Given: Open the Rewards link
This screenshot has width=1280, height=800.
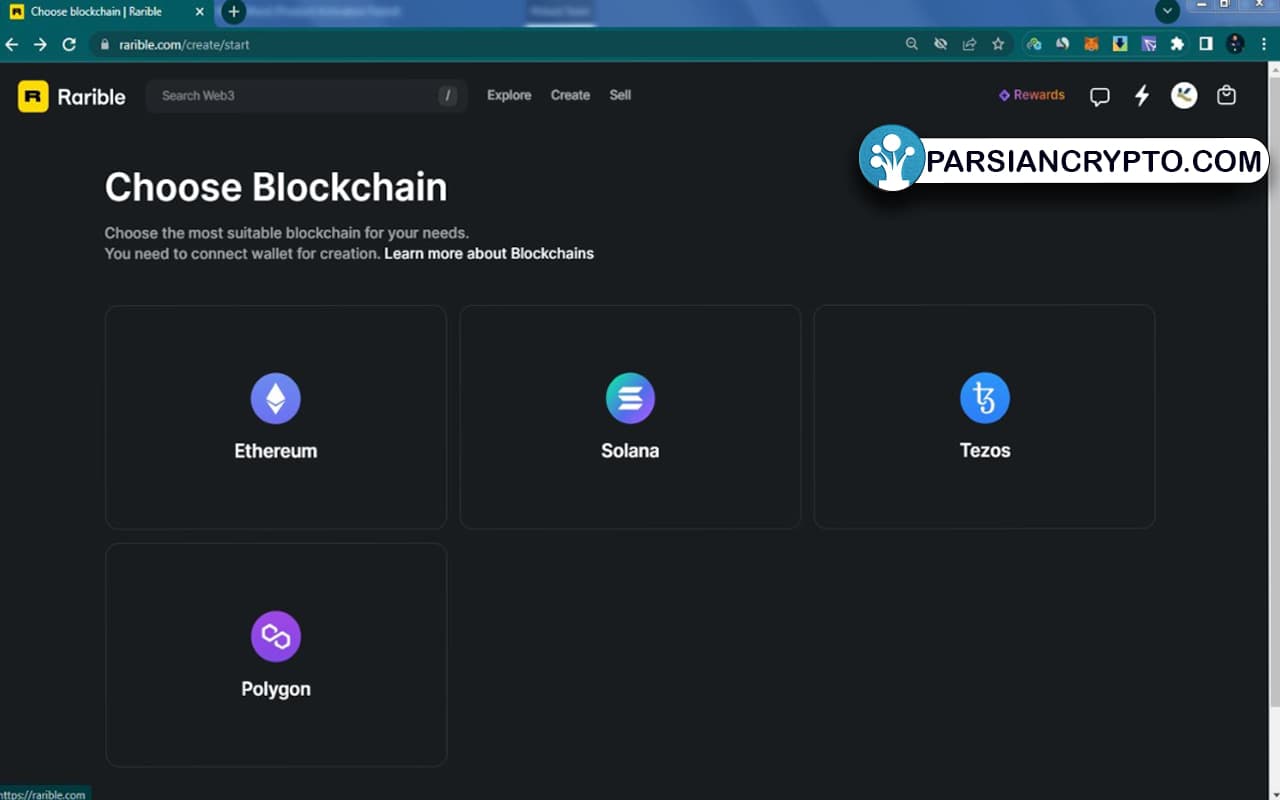Looking at the screenshot, I should tap(1032, 95).
